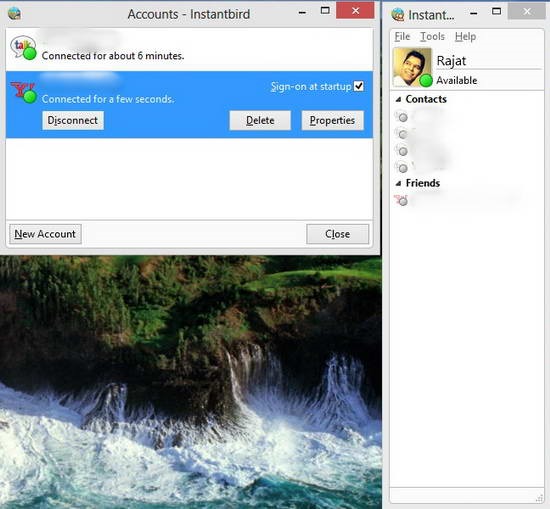Click Rajat's profile picture
Viewport: 550px width, 509px height.
point(412,67)
